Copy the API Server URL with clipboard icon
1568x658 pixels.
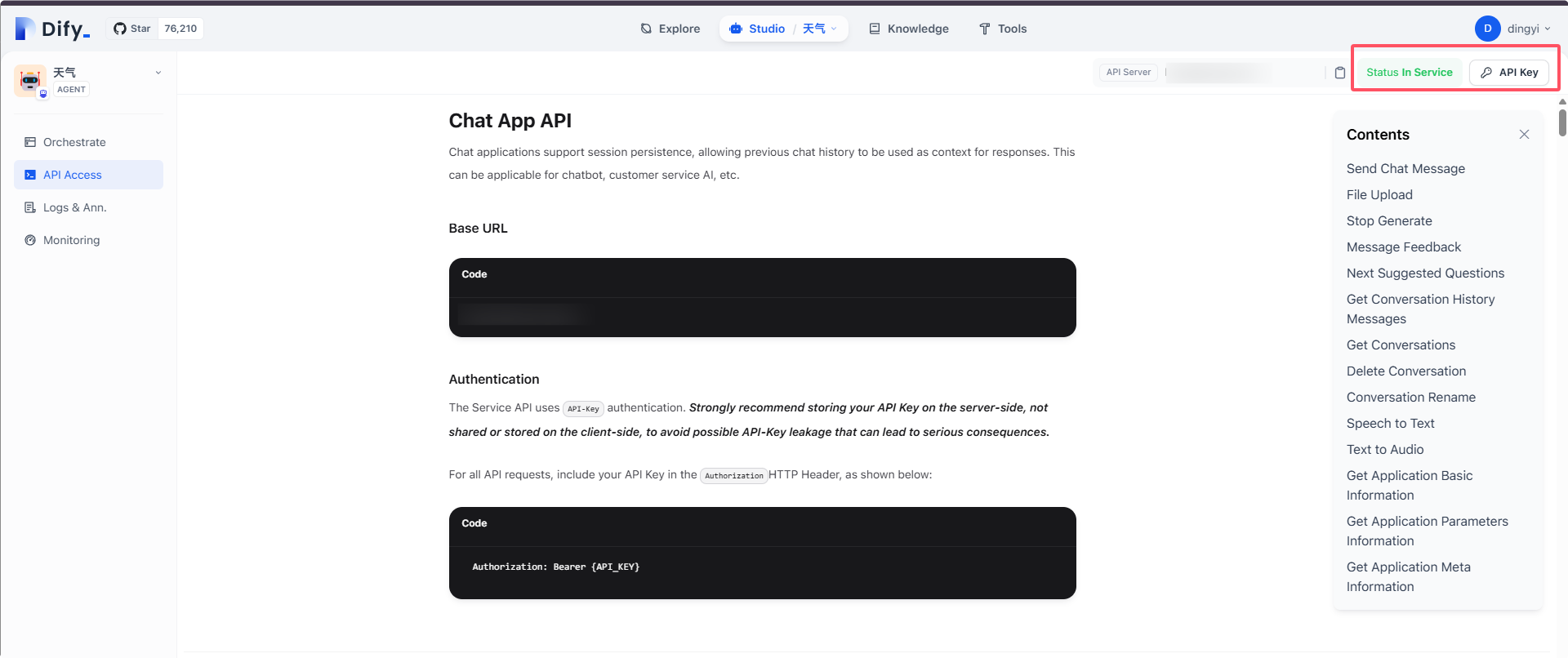coord(1339,73)
